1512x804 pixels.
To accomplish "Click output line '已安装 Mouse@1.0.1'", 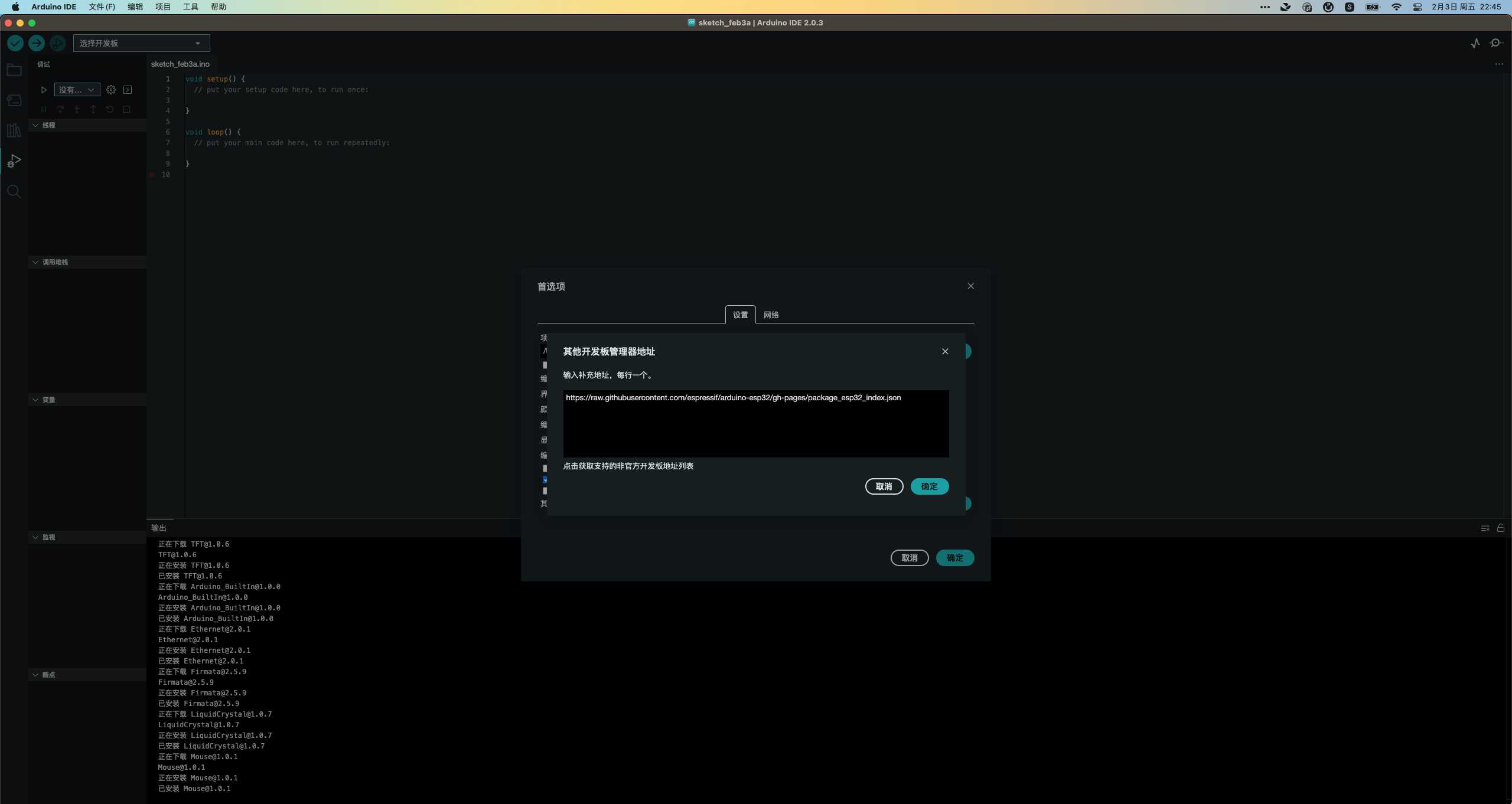I will tap(194, 789).
